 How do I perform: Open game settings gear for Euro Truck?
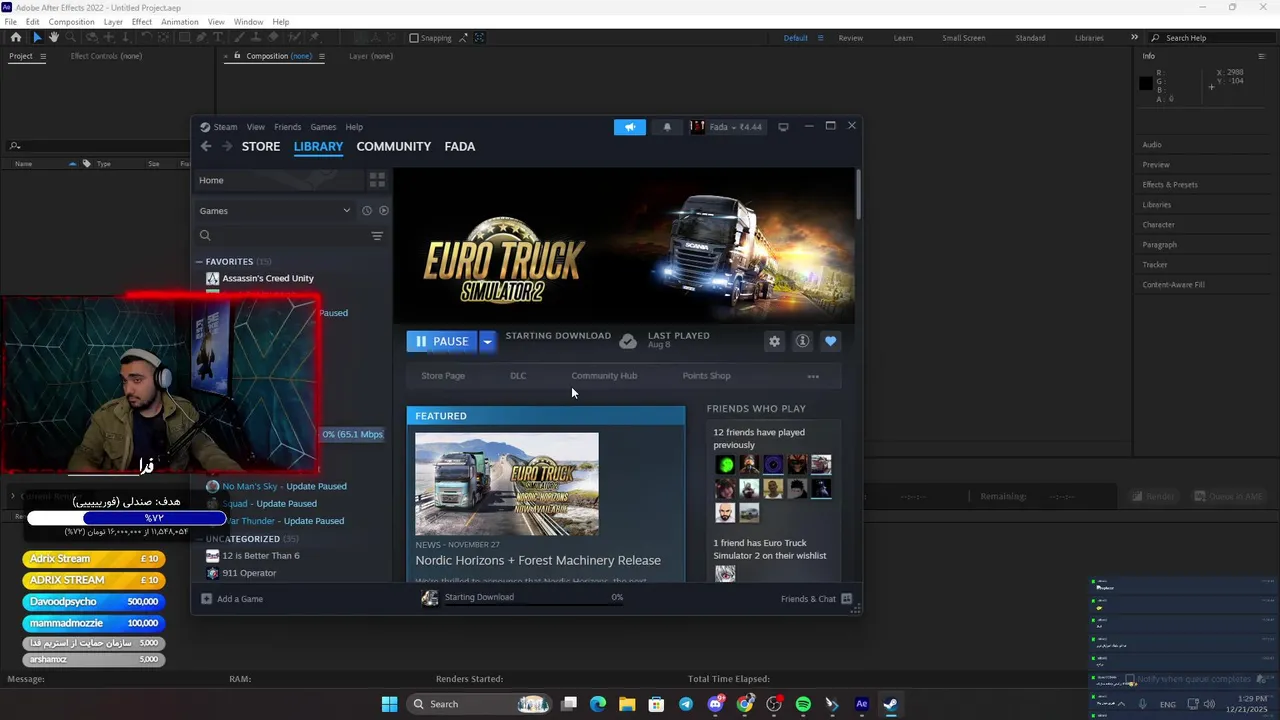pos(774,341)
